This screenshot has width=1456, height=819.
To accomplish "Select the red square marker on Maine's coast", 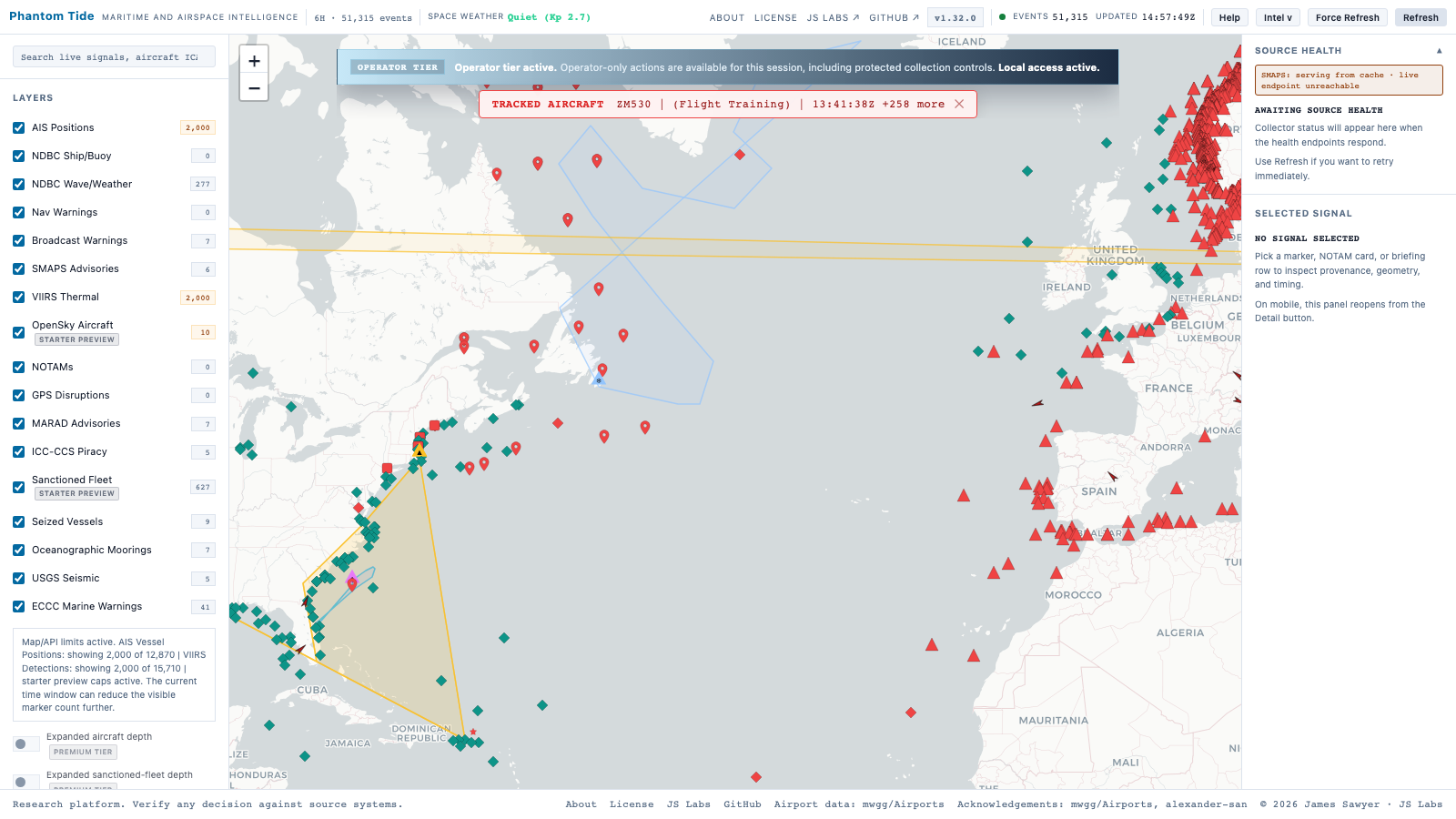I will click(x=435, y=425).
